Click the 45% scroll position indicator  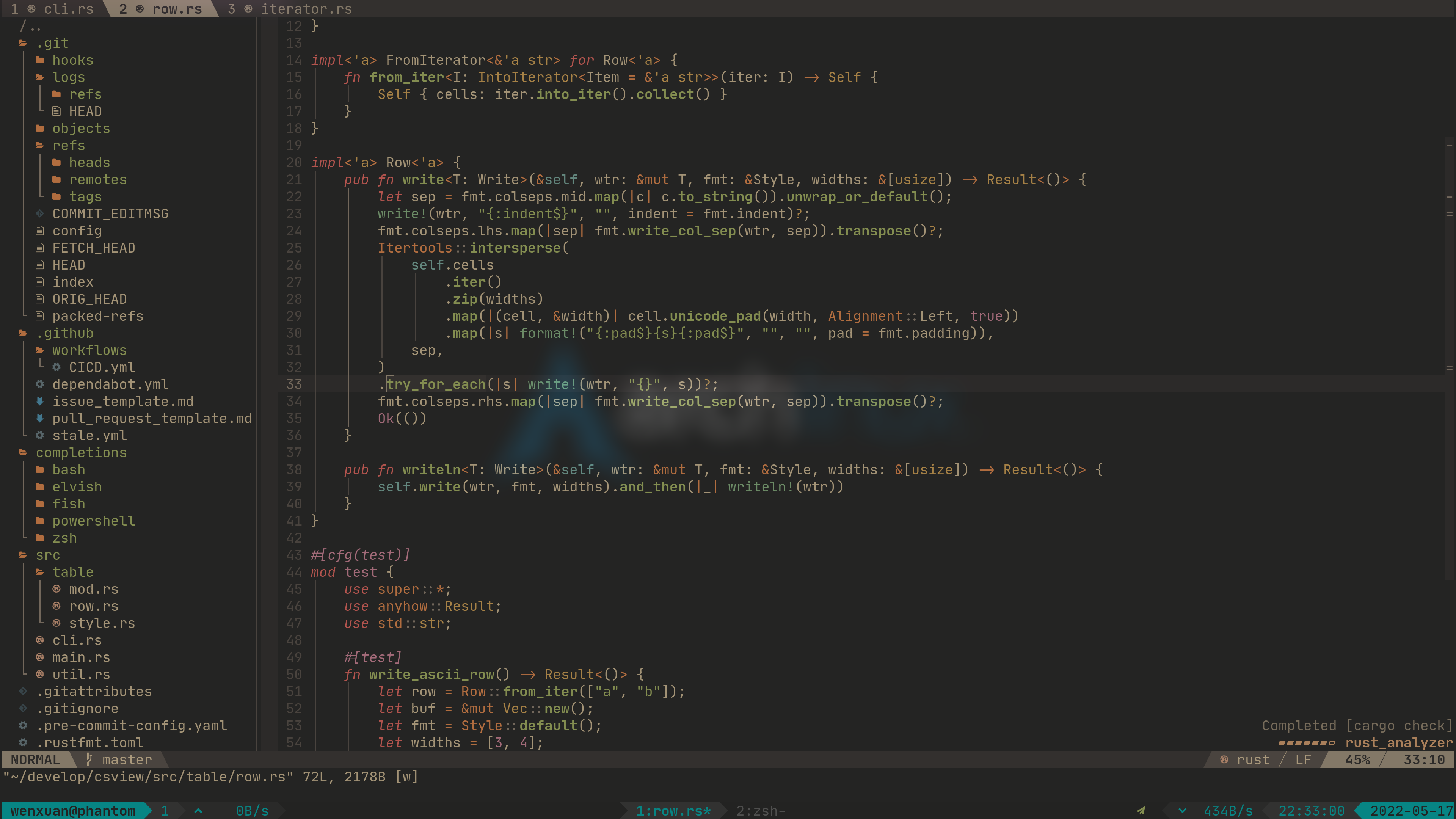point(1358,759)
